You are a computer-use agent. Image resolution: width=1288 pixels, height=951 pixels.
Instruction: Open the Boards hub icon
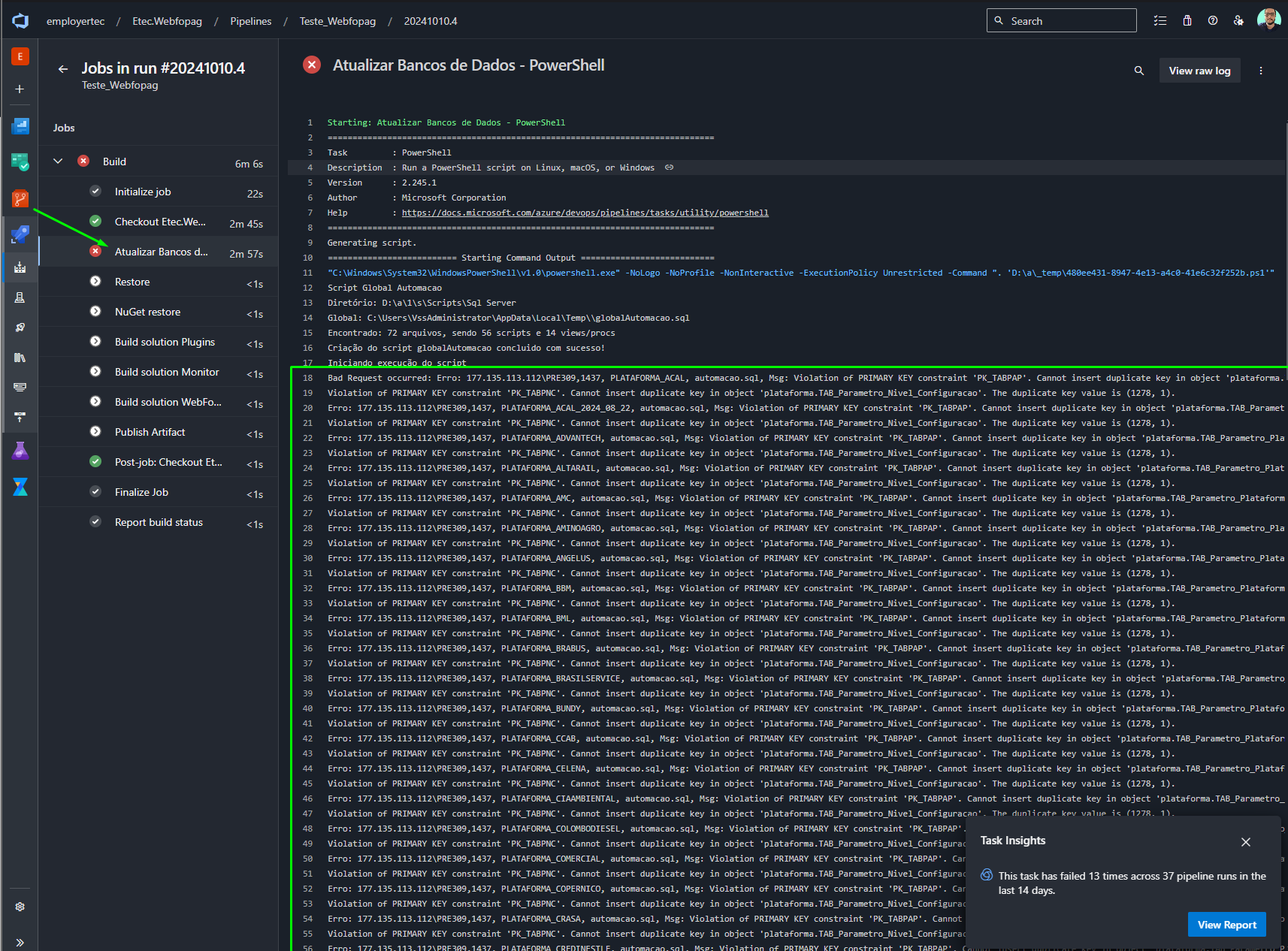tap(20, 162)
